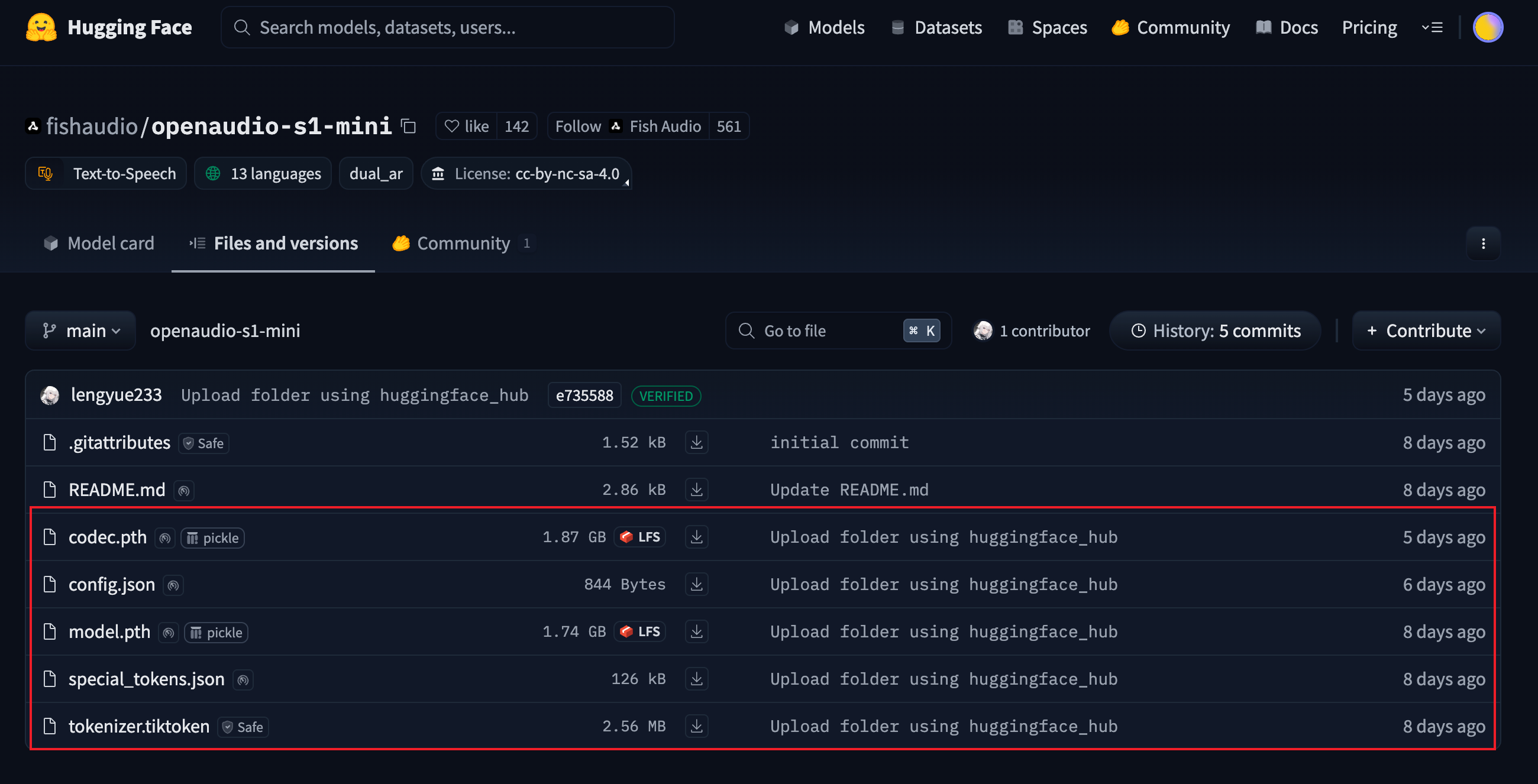View History: 5 commits
1538x784 pixels.
(1215, 331)
